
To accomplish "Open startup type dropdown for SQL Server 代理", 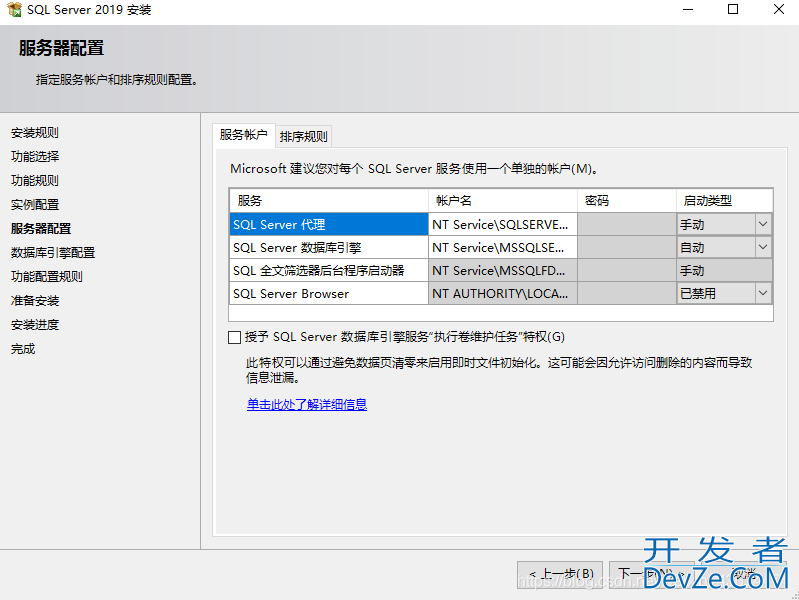I will [762, 224].
